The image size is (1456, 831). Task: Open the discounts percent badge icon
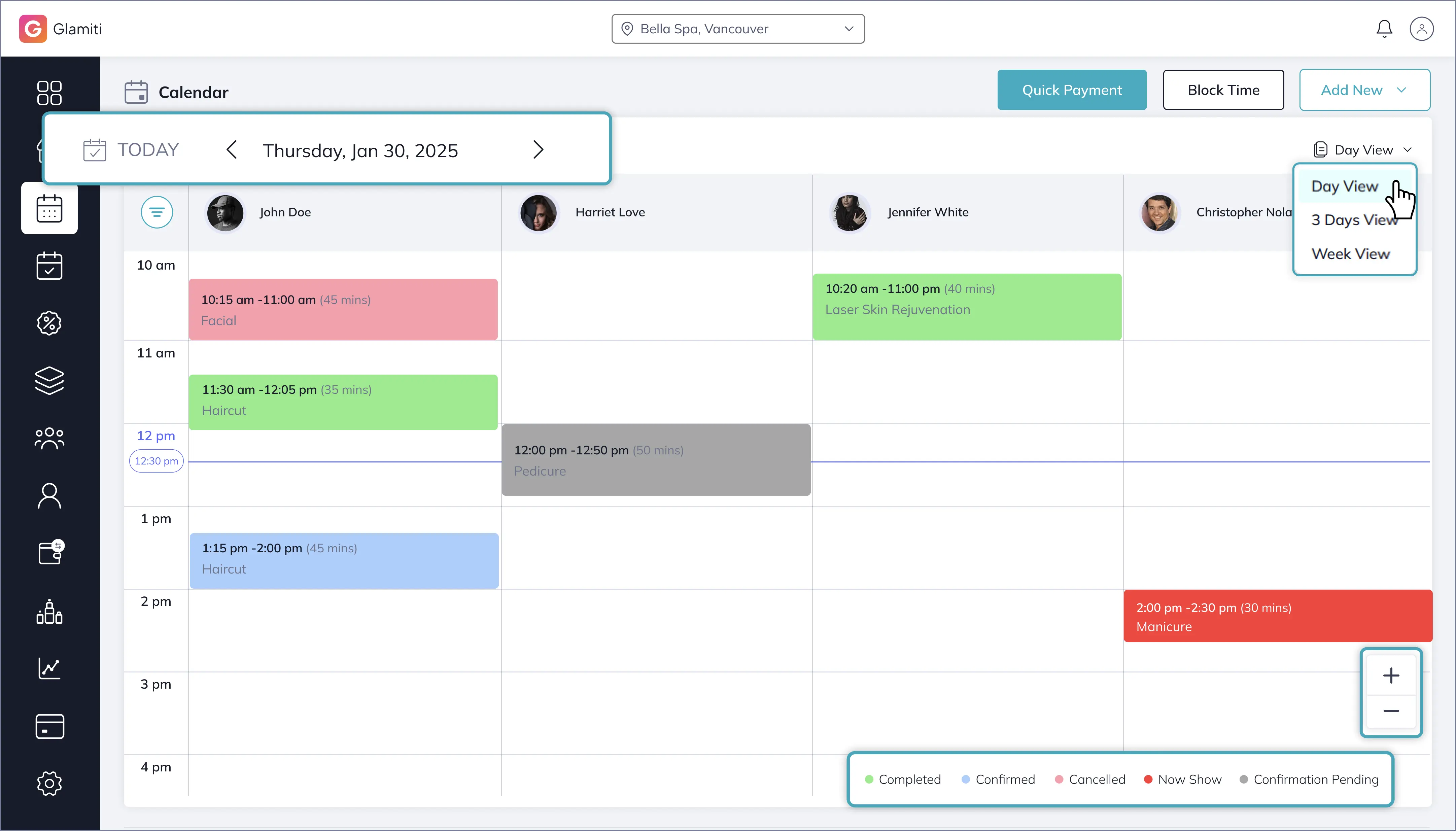pos(49,323)
